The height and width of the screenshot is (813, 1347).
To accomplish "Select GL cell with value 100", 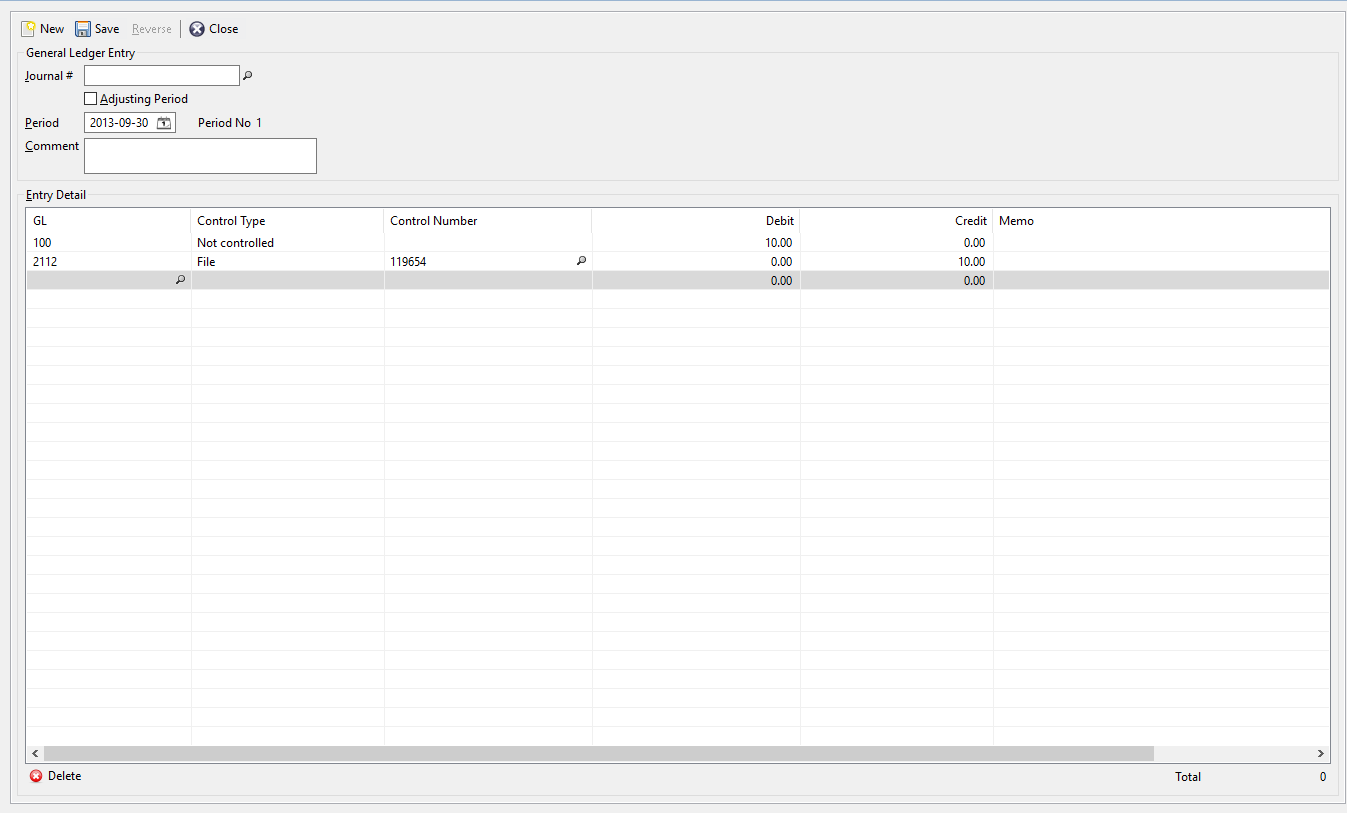I will tap(109, 242).
